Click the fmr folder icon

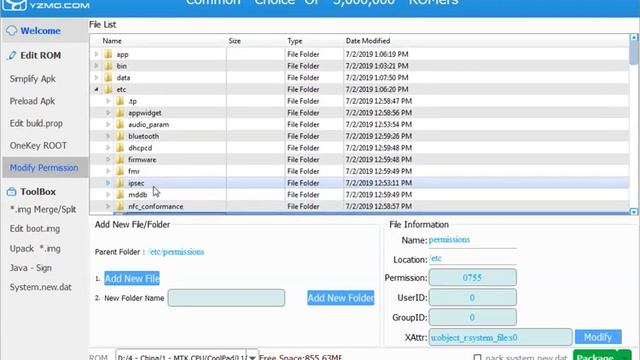tap(120, 171)
